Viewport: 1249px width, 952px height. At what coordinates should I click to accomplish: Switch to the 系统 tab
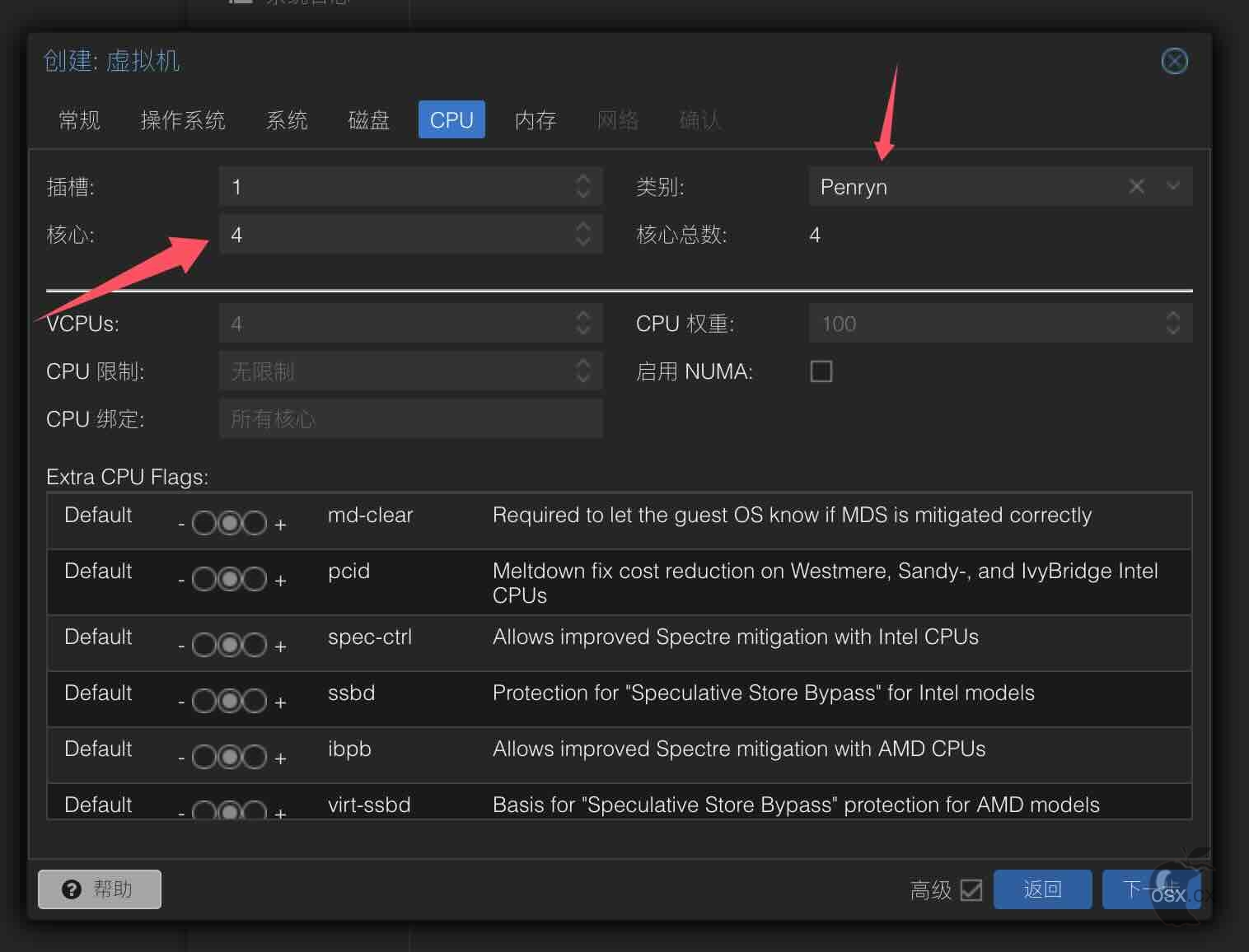(x=287, y=120)
